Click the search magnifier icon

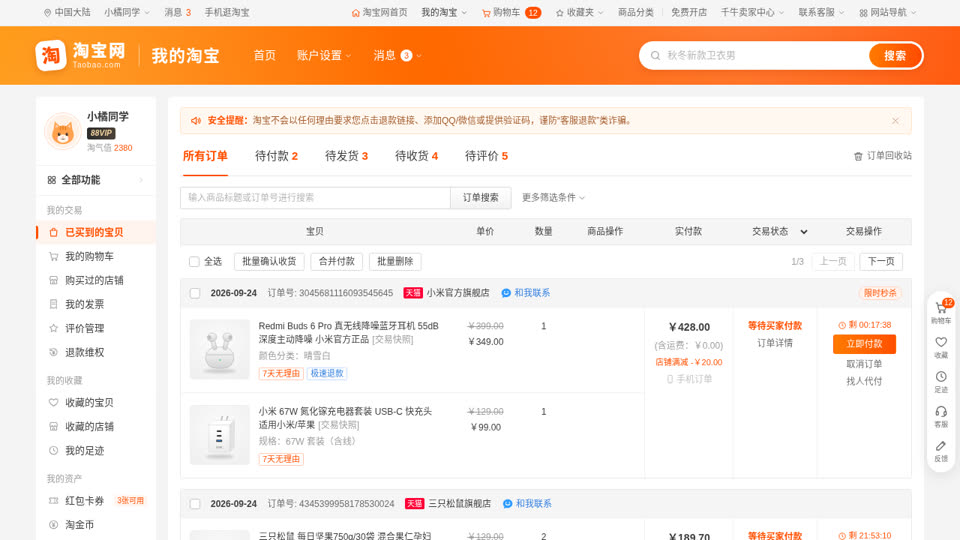[x=655, y=56]
